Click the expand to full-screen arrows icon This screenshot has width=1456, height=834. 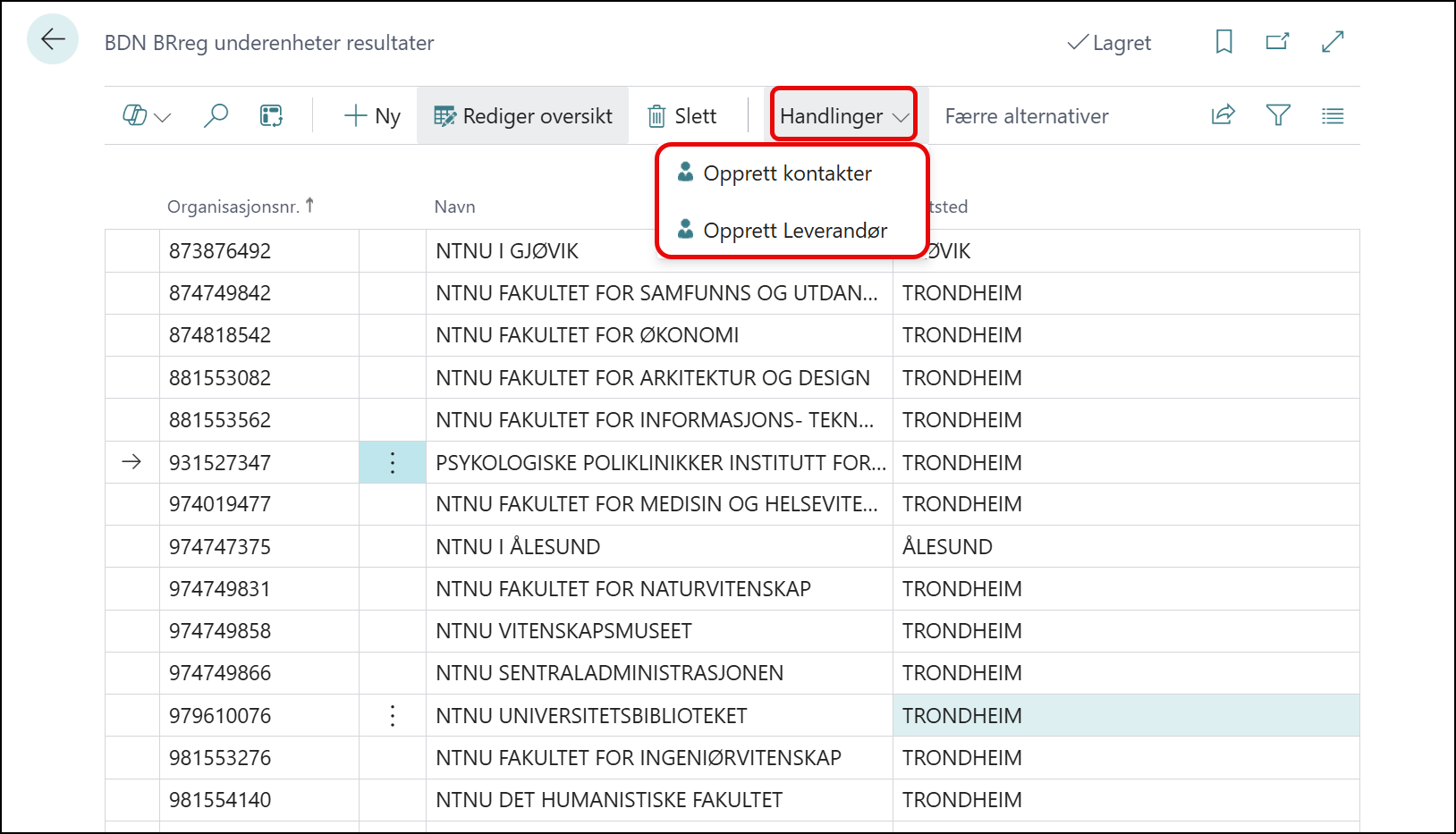tap(1333, 42)
